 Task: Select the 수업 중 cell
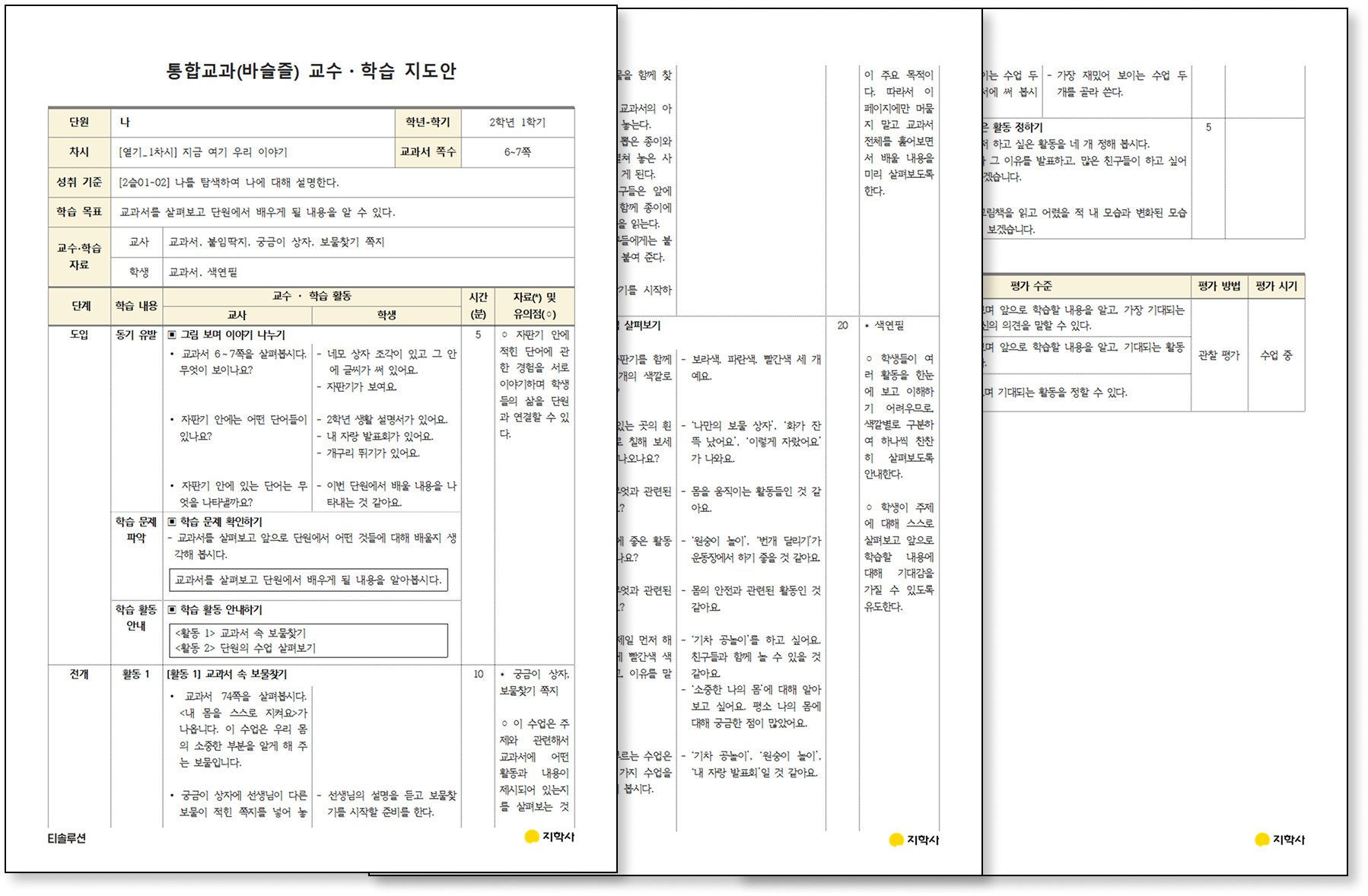coord(1277,355)
